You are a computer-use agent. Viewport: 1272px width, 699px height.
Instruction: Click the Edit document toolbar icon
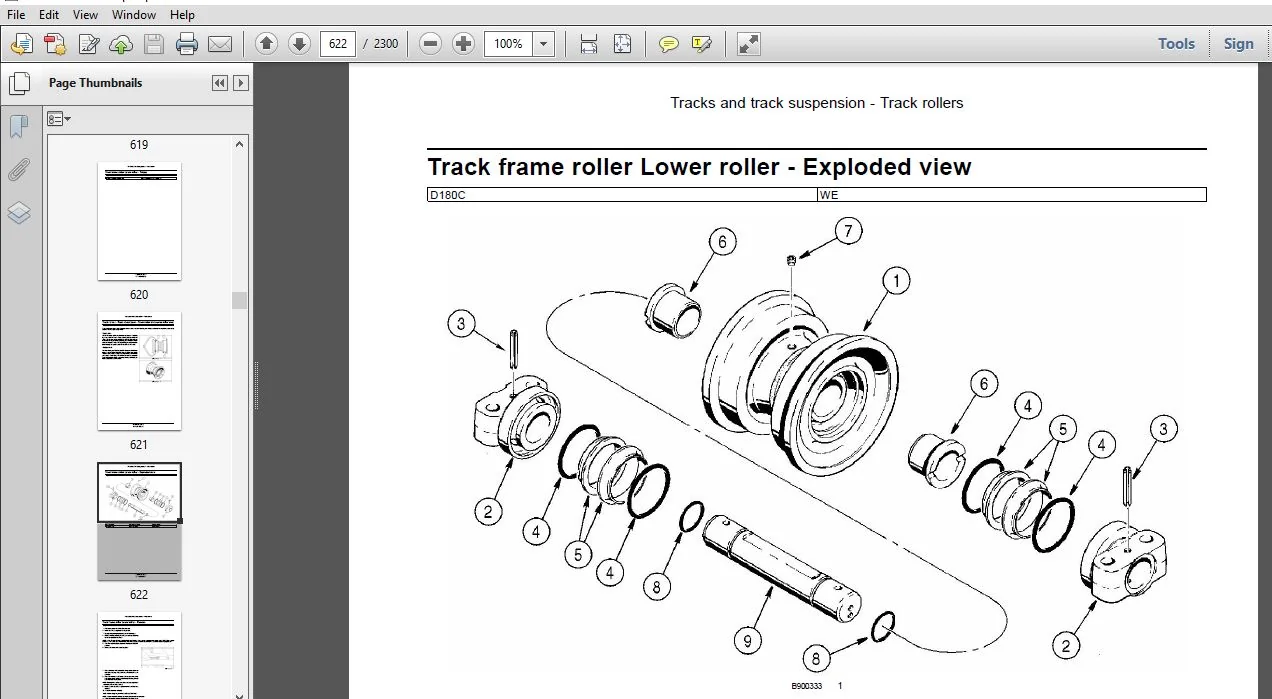(88, 44)
